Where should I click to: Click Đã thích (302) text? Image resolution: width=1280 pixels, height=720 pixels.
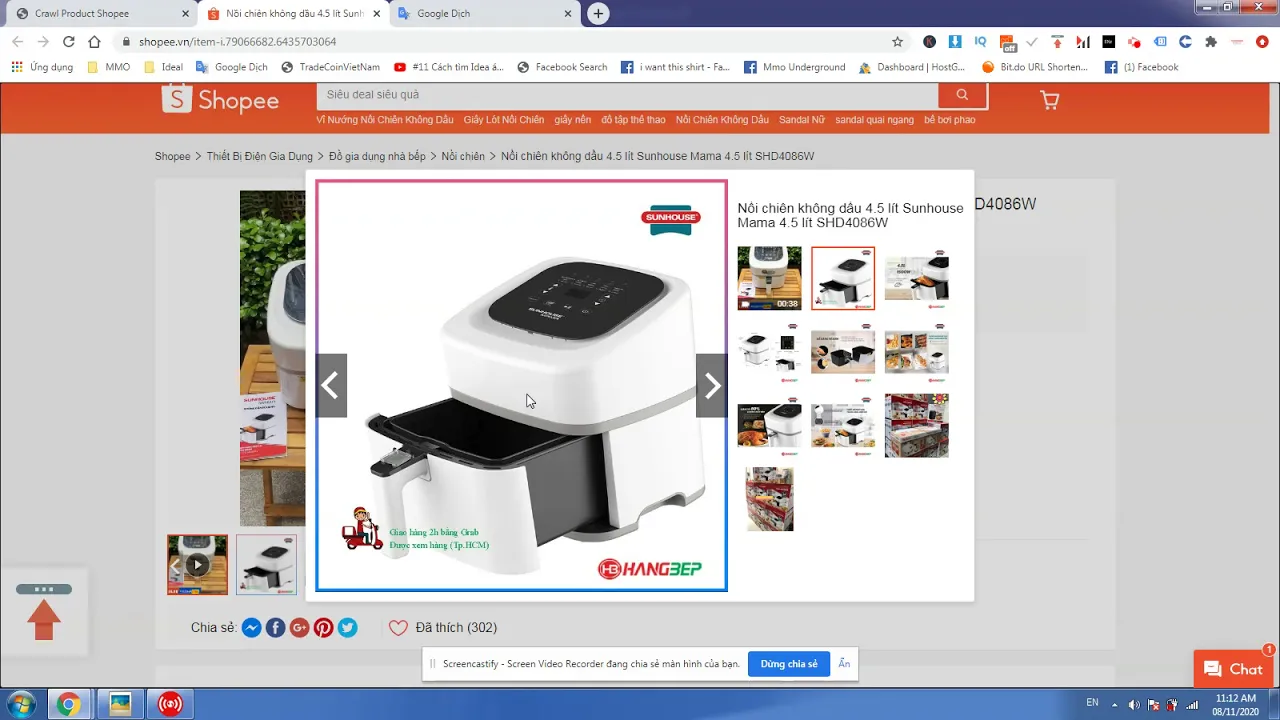click(456, 628)
